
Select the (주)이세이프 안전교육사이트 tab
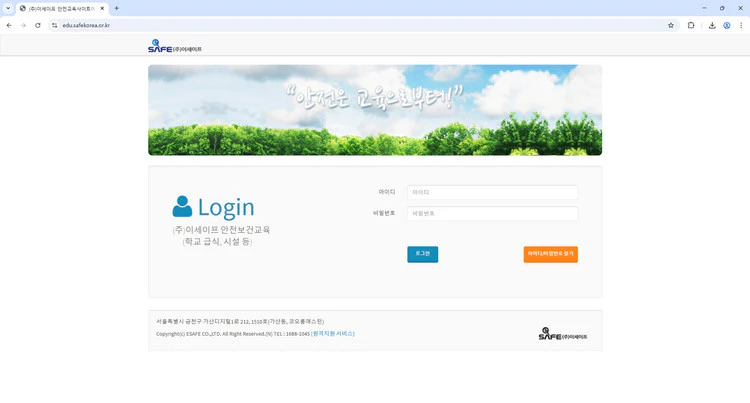click(60, 8)
